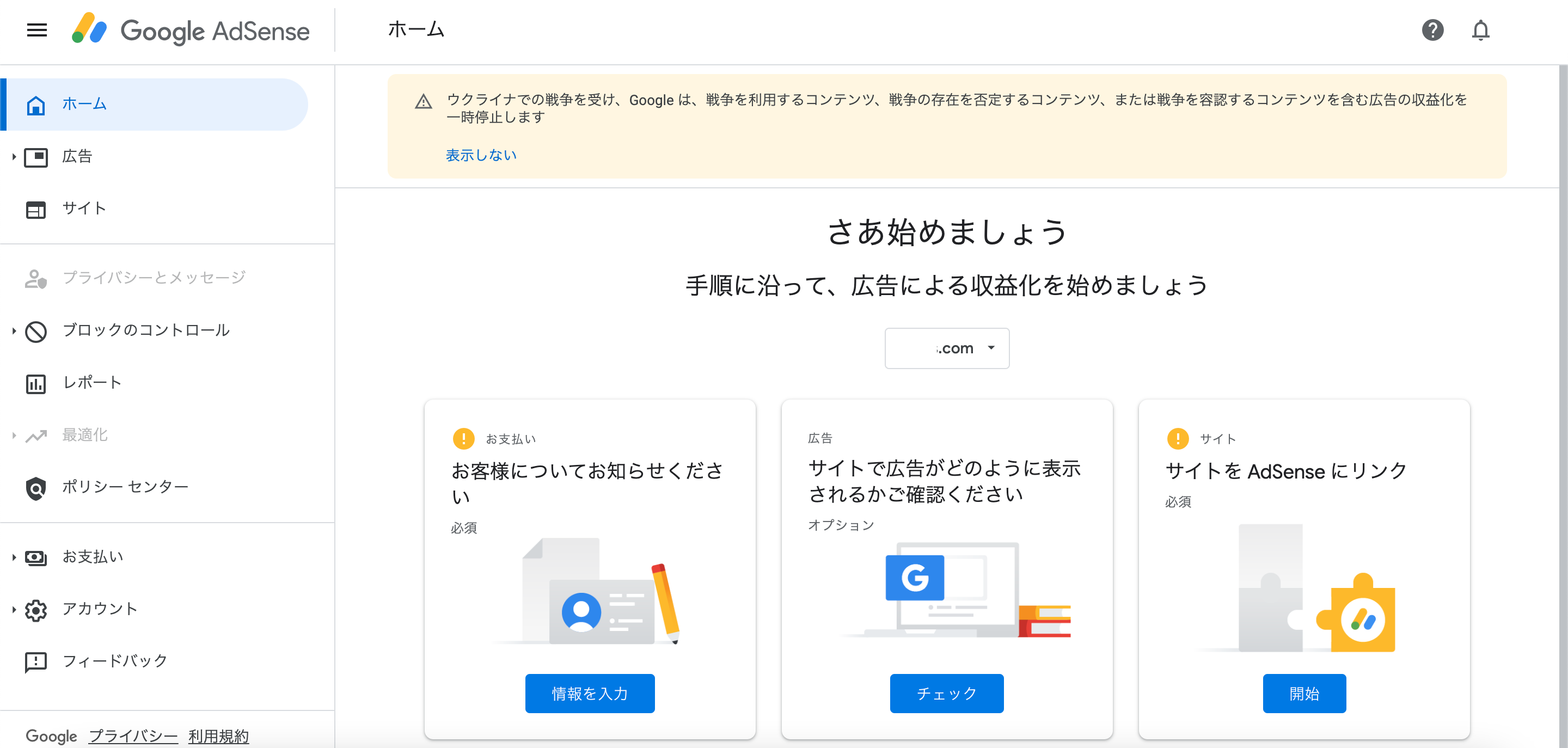Click the orange alert icon on お支払い card
Screen dimensions: 1568x748
(x=464, y=438)
